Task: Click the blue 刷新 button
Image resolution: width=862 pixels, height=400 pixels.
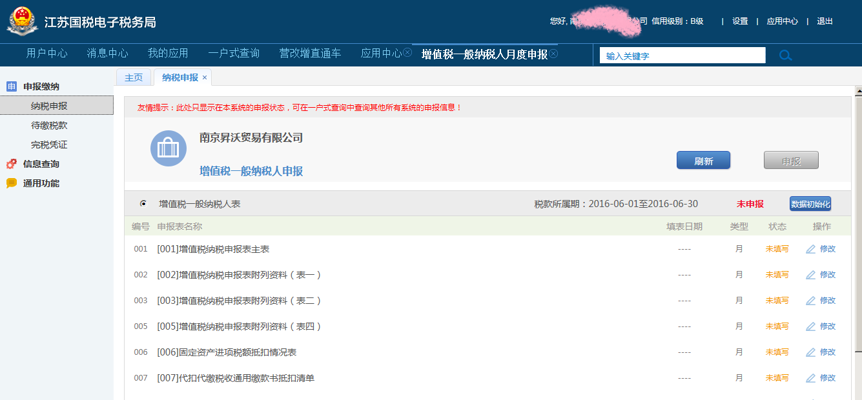Action: tap(703, 160)
